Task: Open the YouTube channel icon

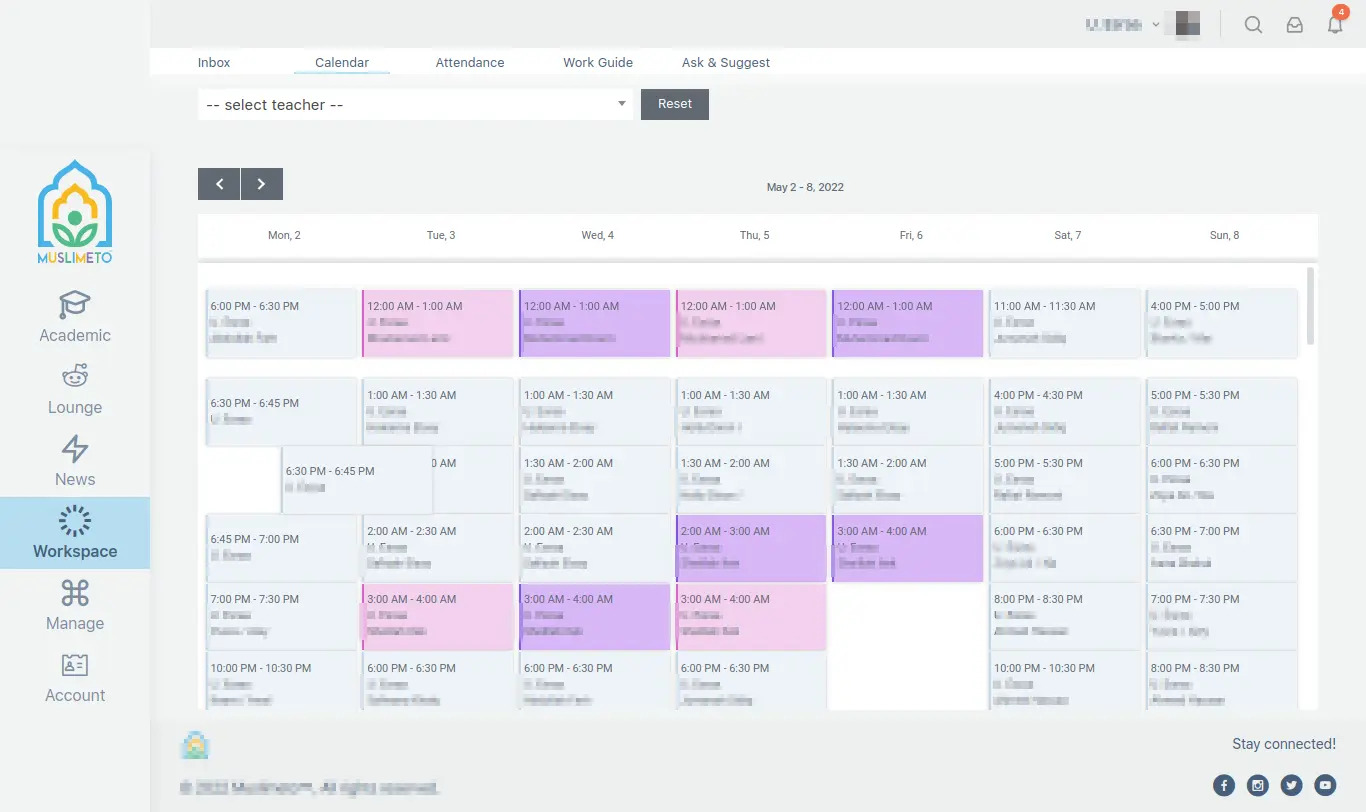Action: click(x=1325, y=785)
